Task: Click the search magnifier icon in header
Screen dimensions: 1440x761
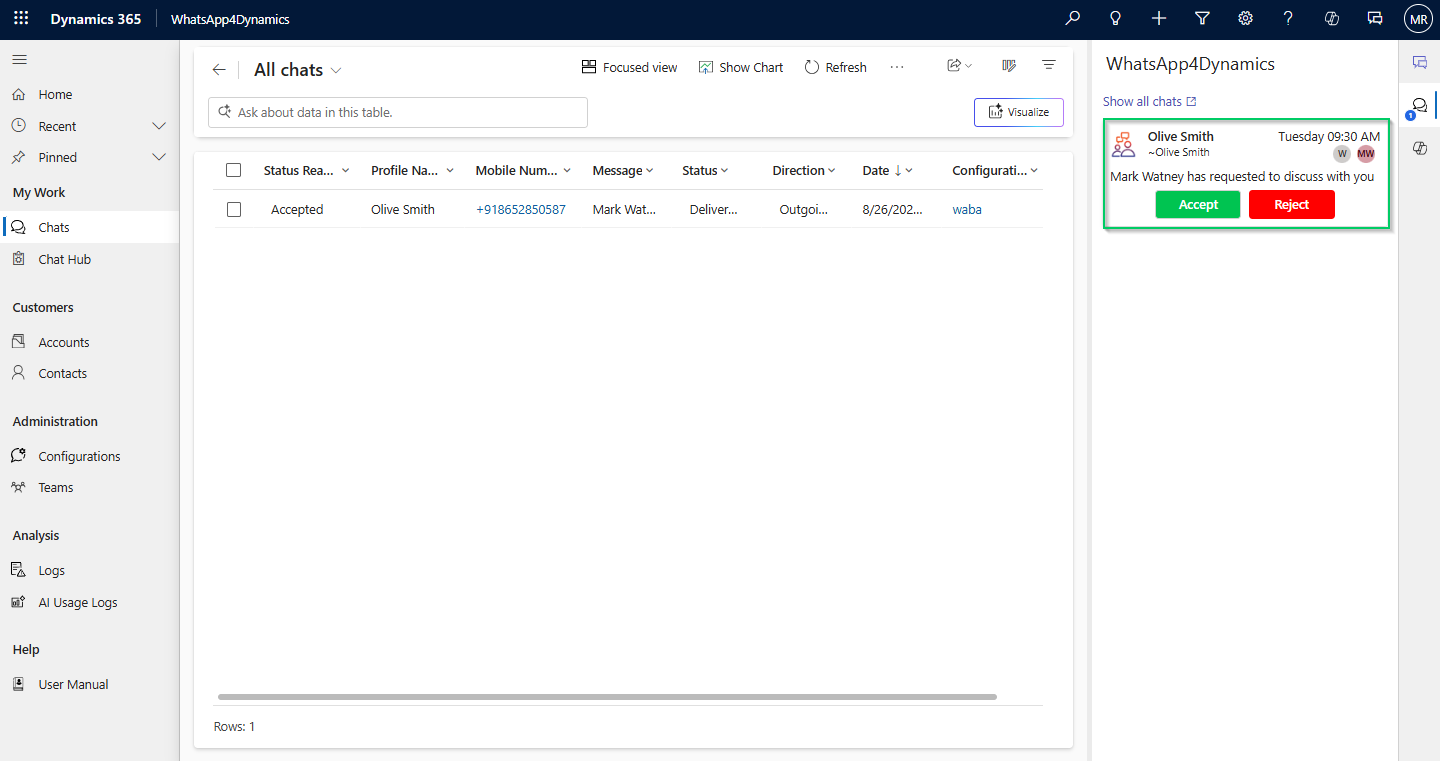Action: tap(1073, 19)
